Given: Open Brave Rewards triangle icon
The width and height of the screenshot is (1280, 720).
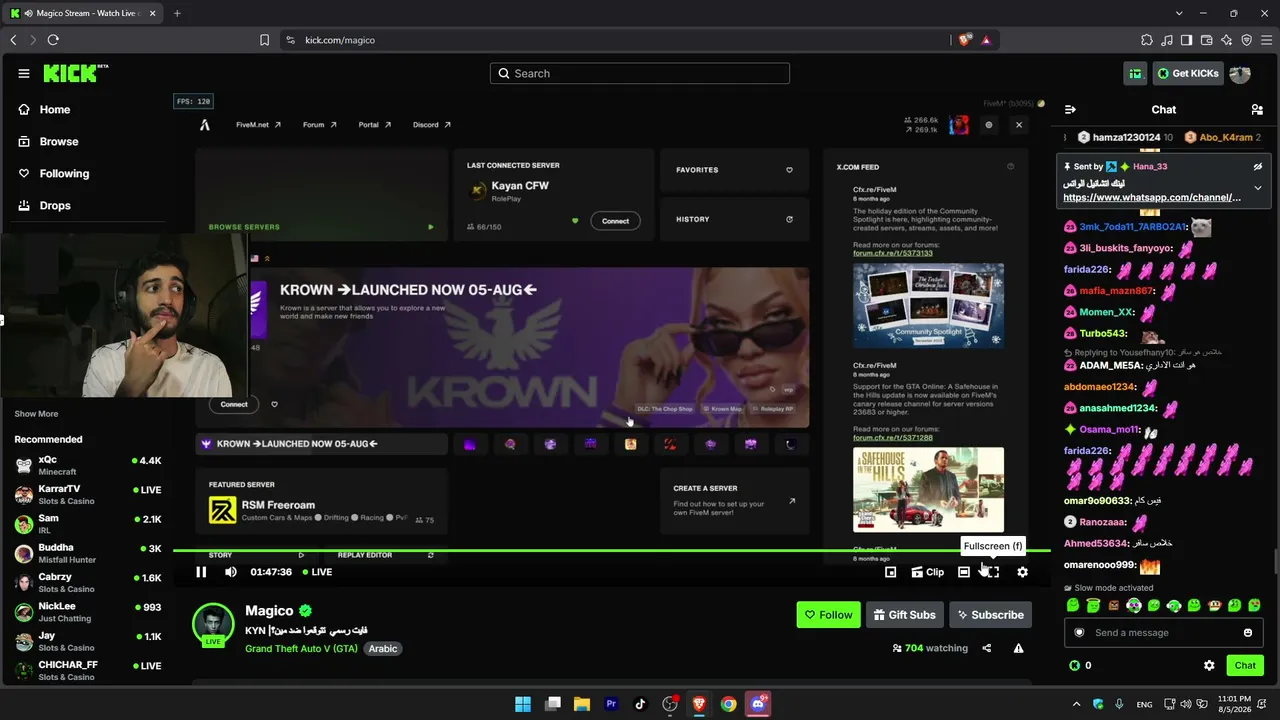Looking at the screenshot, I should coord(986,40).
